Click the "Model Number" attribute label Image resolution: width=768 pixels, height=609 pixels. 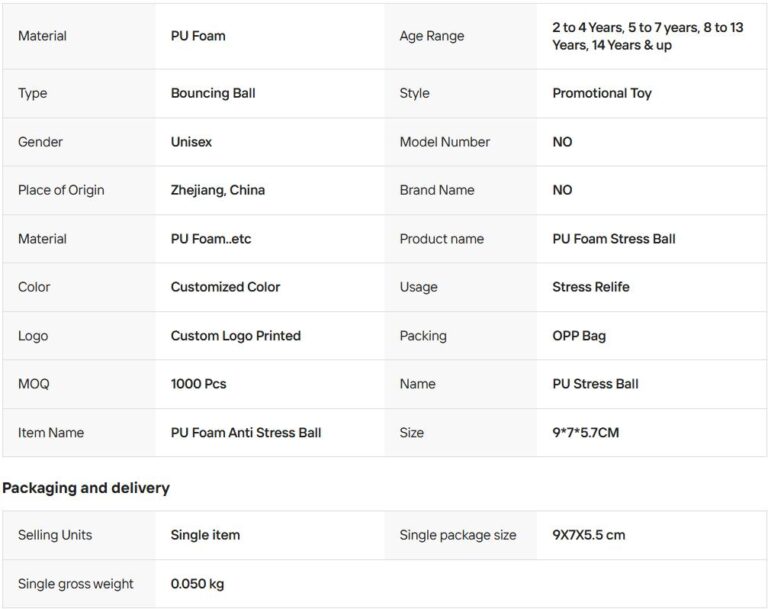click(445, 142)
